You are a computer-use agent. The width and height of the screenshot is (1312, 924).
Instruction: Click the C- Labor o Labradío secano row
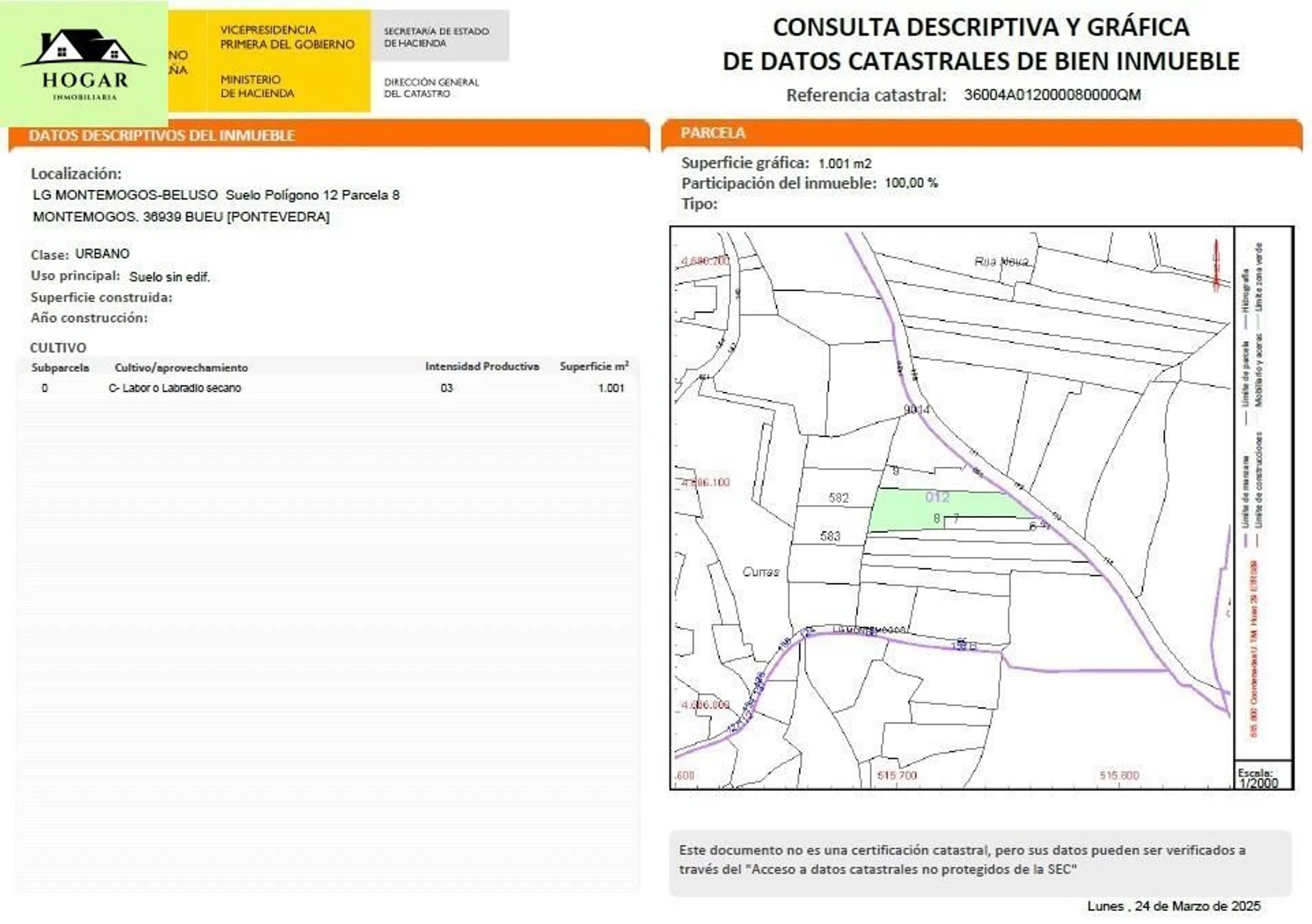[x=175, y=388]
